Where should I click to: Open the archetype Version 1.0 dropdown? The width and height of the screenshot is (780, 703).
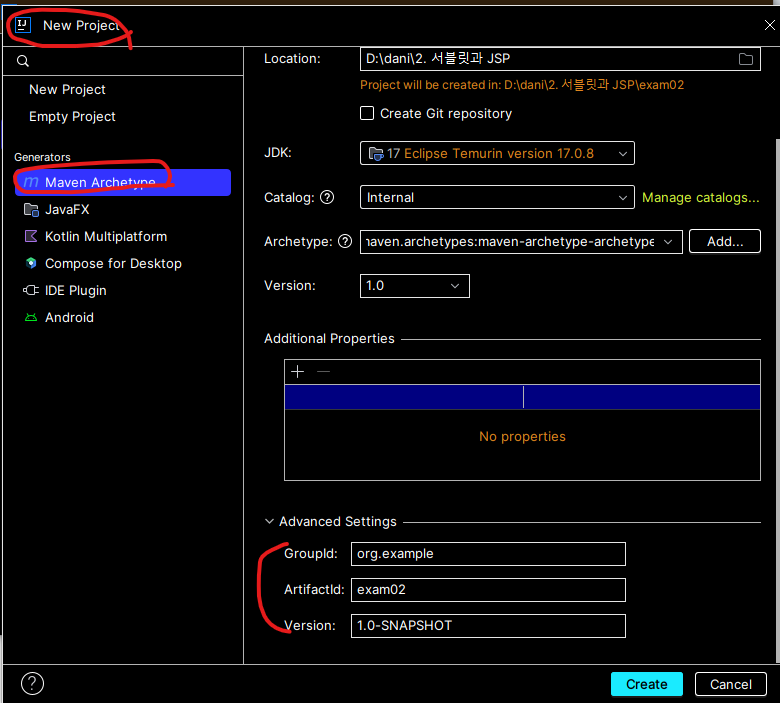(414, 286)
